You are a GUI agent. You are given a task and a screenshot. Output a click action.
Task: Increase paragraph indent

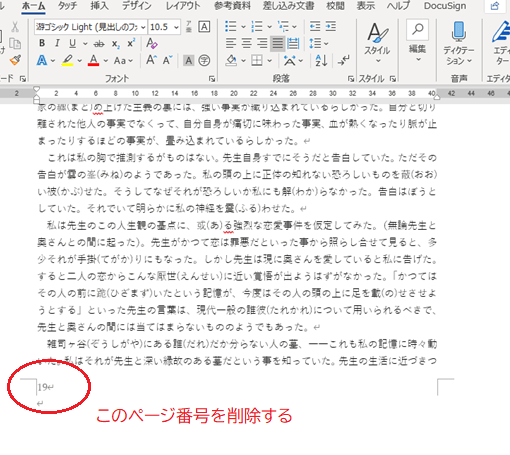click(x=331, y=26)
